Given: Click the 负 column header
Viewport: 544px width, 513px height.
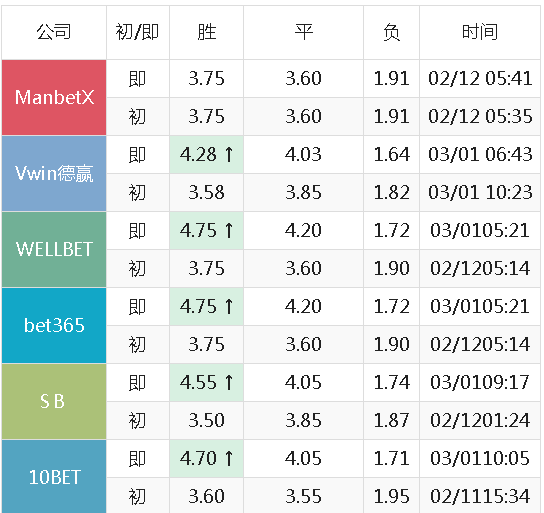Looking at the screenshot, I should 392,32.
